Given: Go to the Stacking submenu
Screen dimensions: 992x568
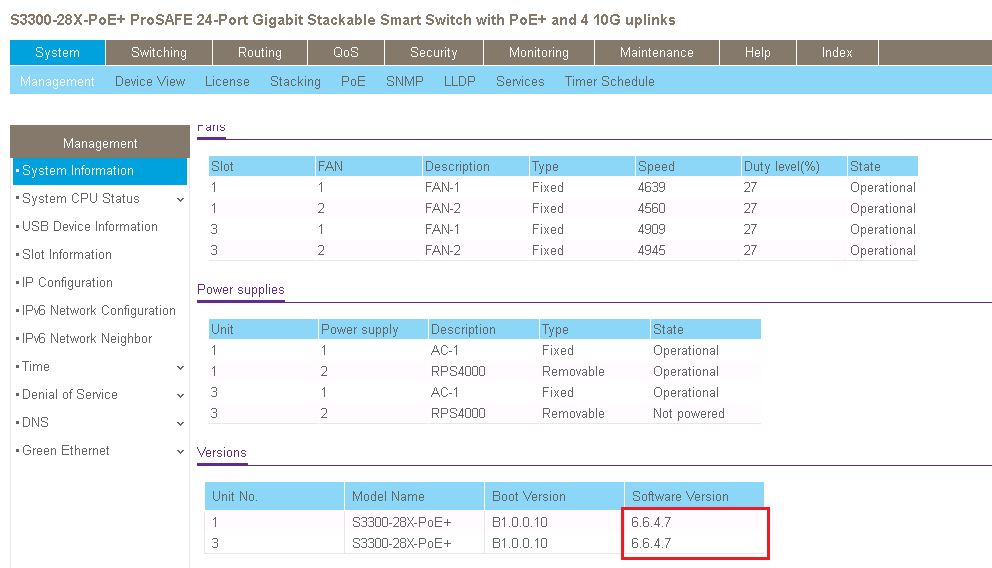Looking at the screenshot, I should 295,82.
